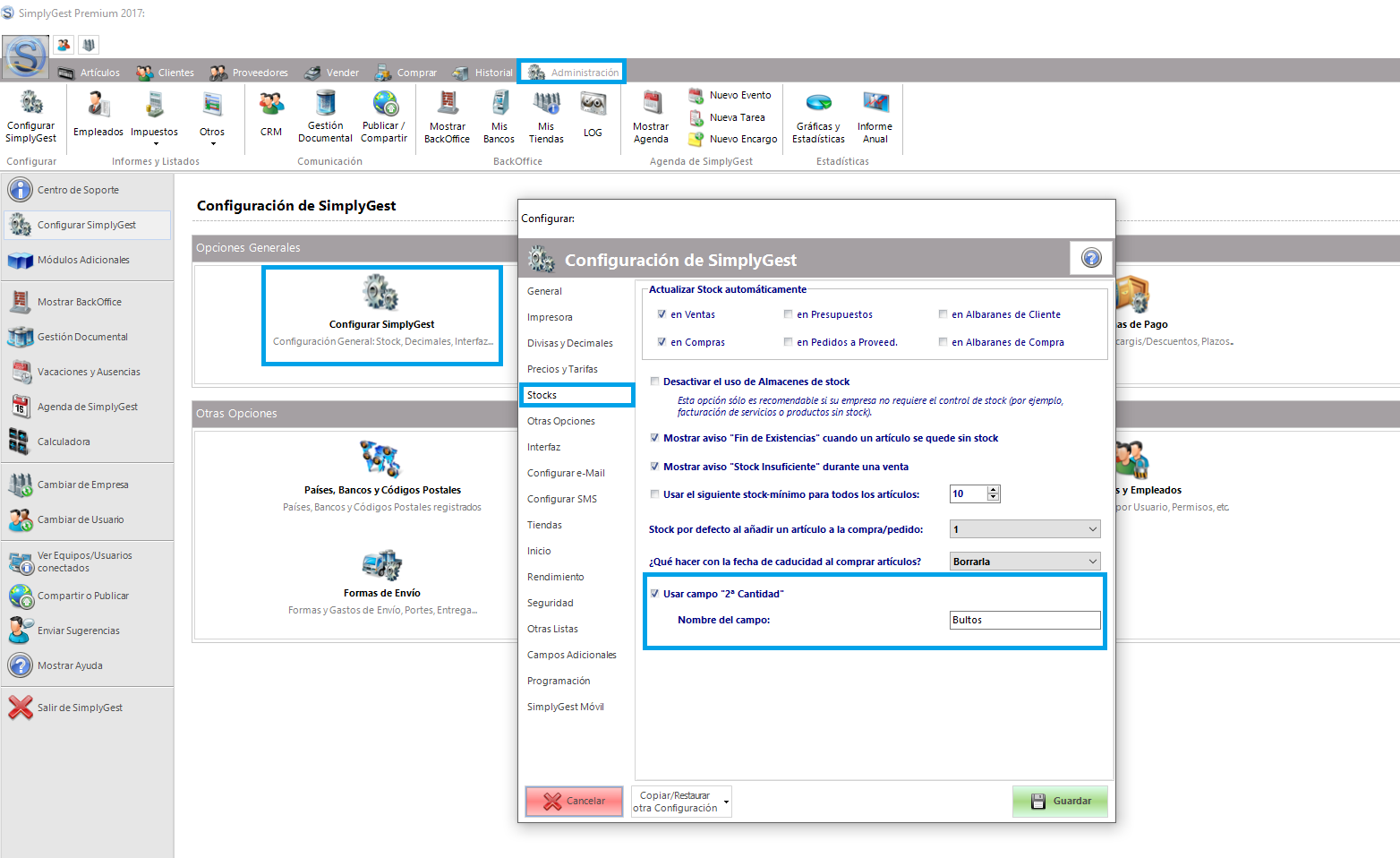This screenshot has width=1400, height=858.
Task: Click the Nombre del campo text field
Action: pyautogui.click(x=1024, y=620)
